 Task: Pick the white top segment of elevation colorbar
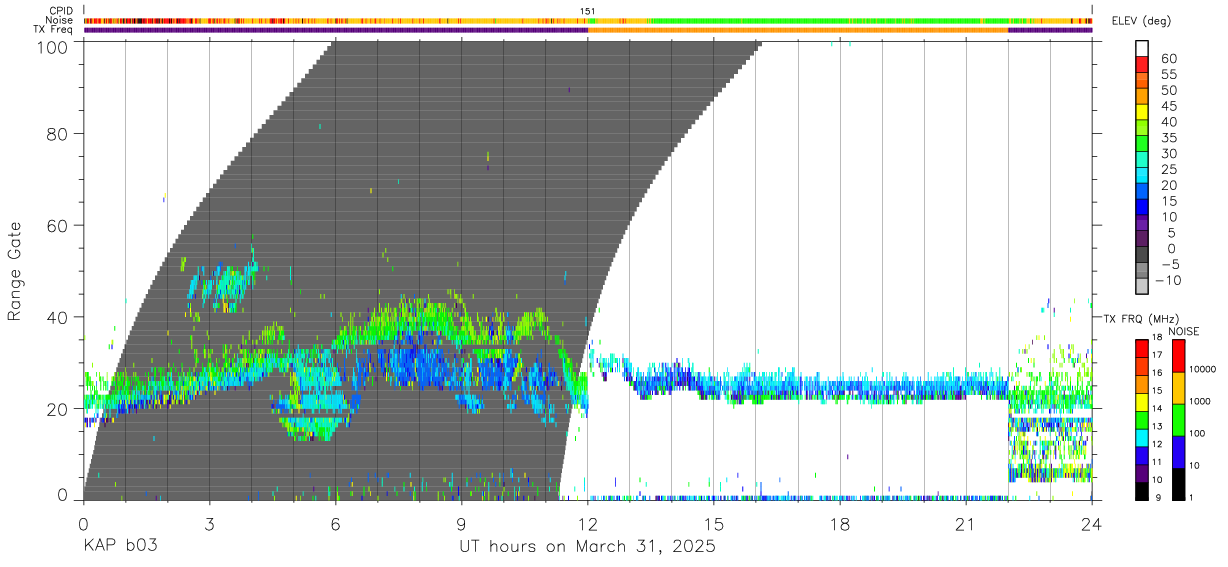tap(1142, 49)
